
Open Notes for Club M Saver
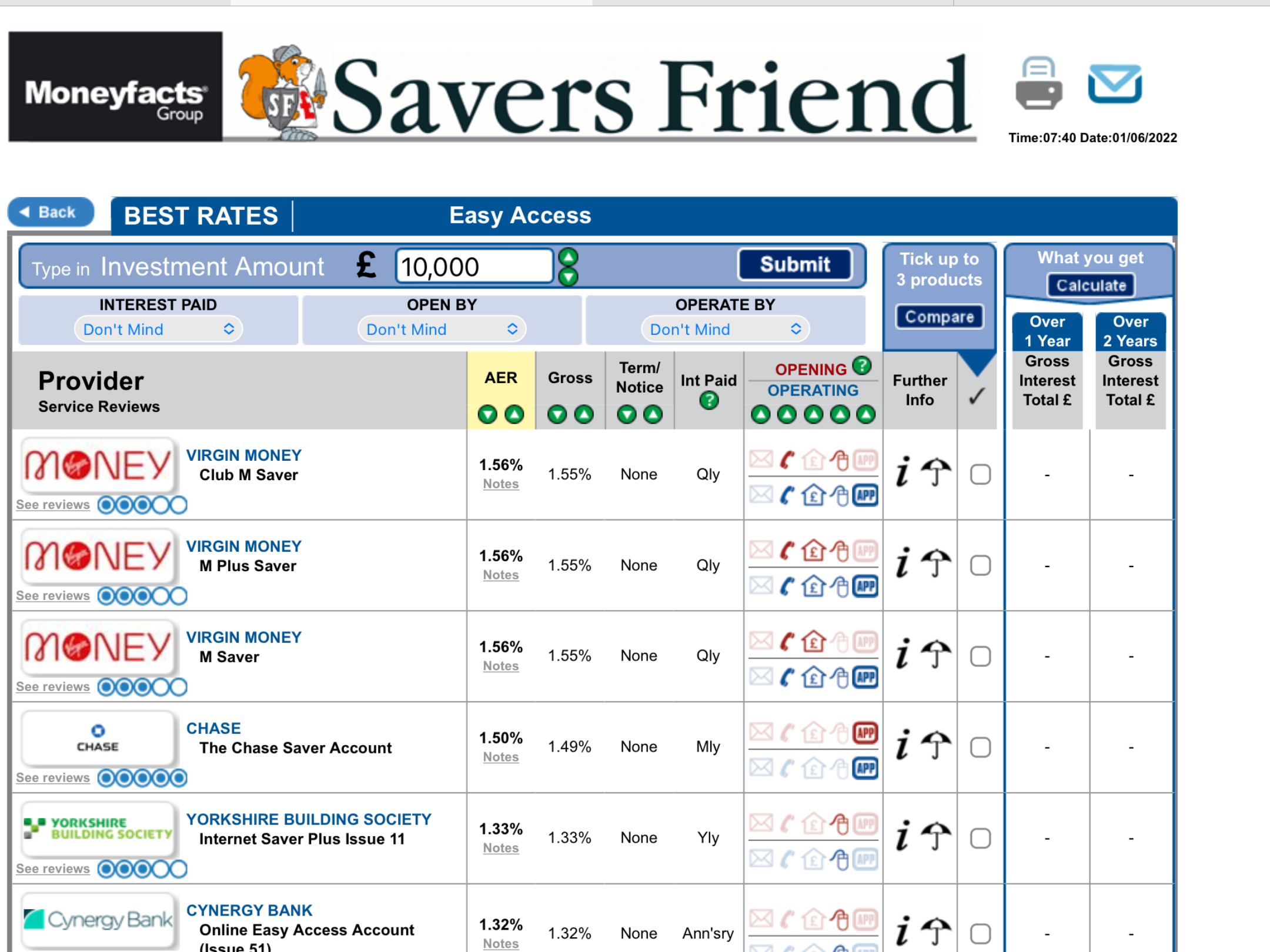501,484
